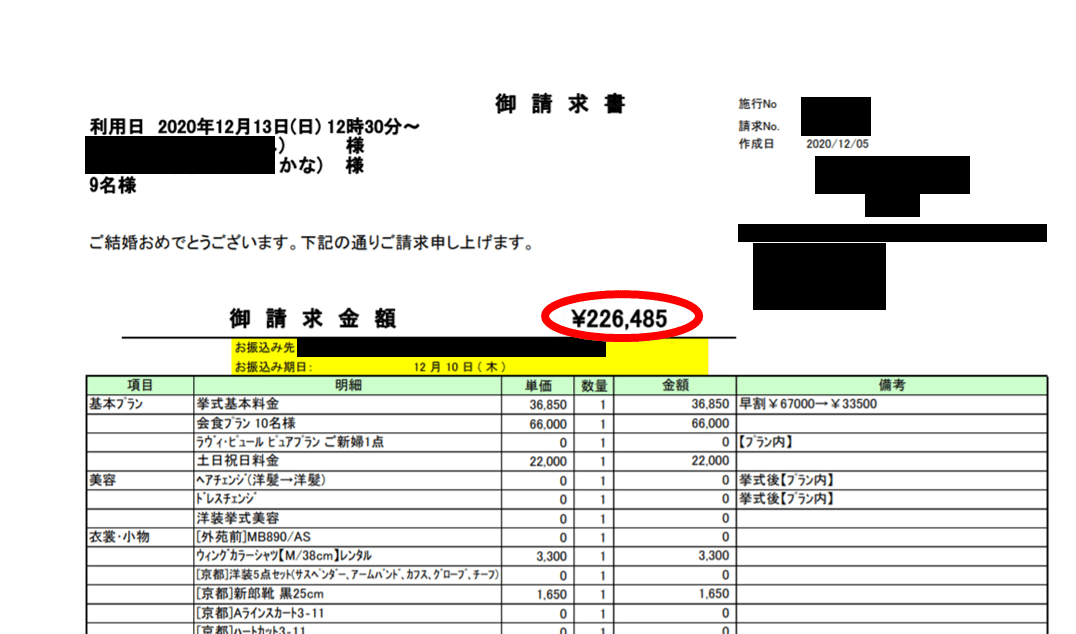Click the ドレスチェンジ detail cell
Image resolution: width=1076 pixels, height=634 pixels.
click(x=348, y=500)
